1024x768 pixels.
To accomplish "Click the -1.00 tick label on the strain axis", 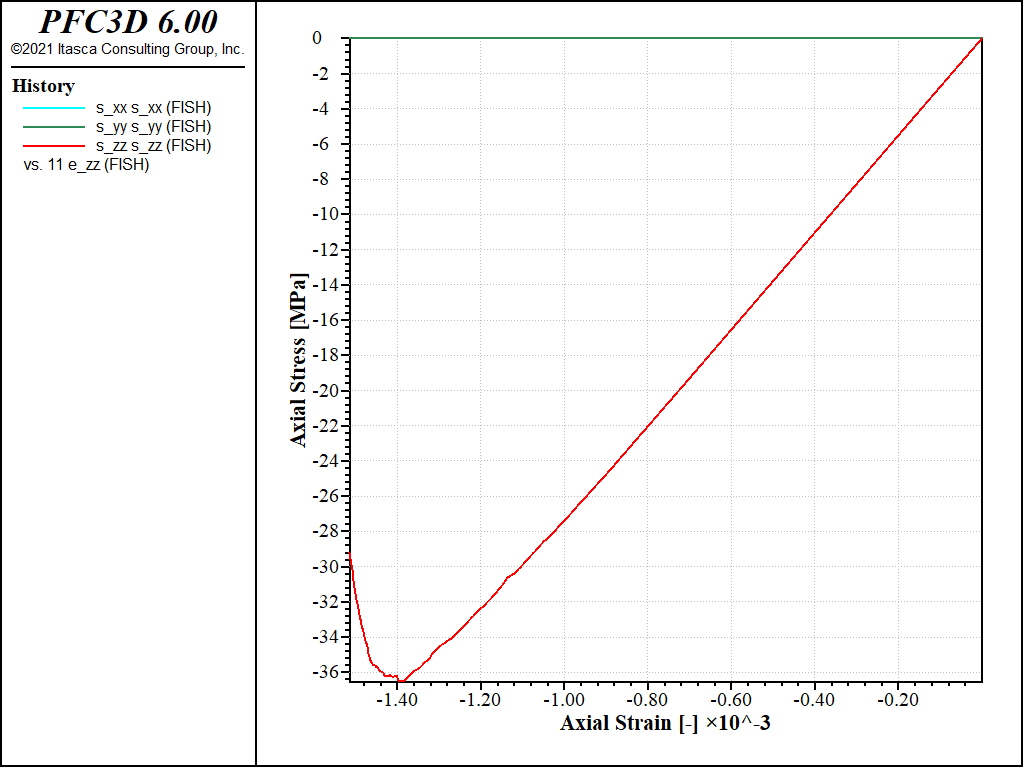I will tap(564, 700).
